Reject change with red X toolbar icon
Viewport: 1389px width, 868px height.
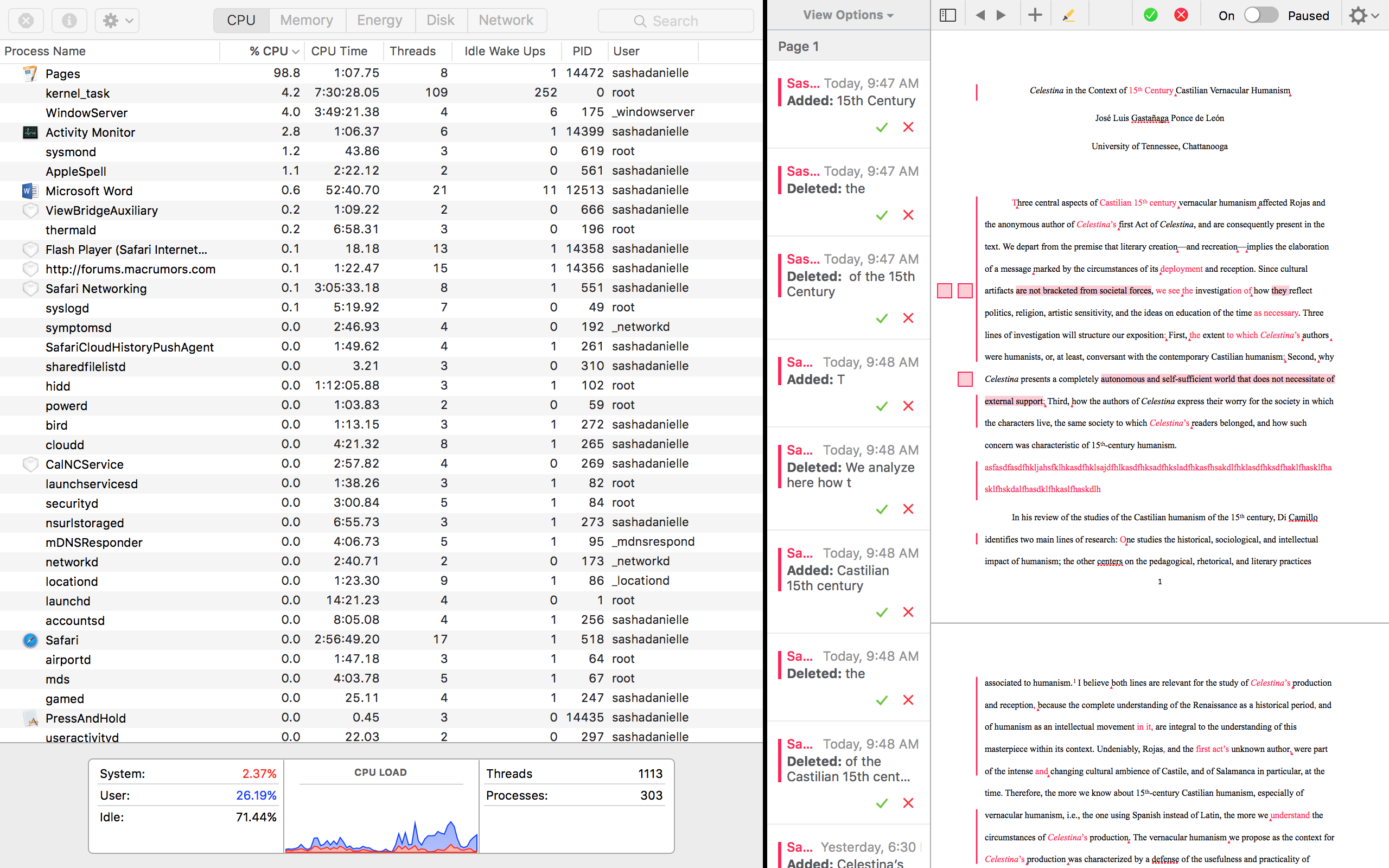pyautogui.click(x=1181, y=15)
